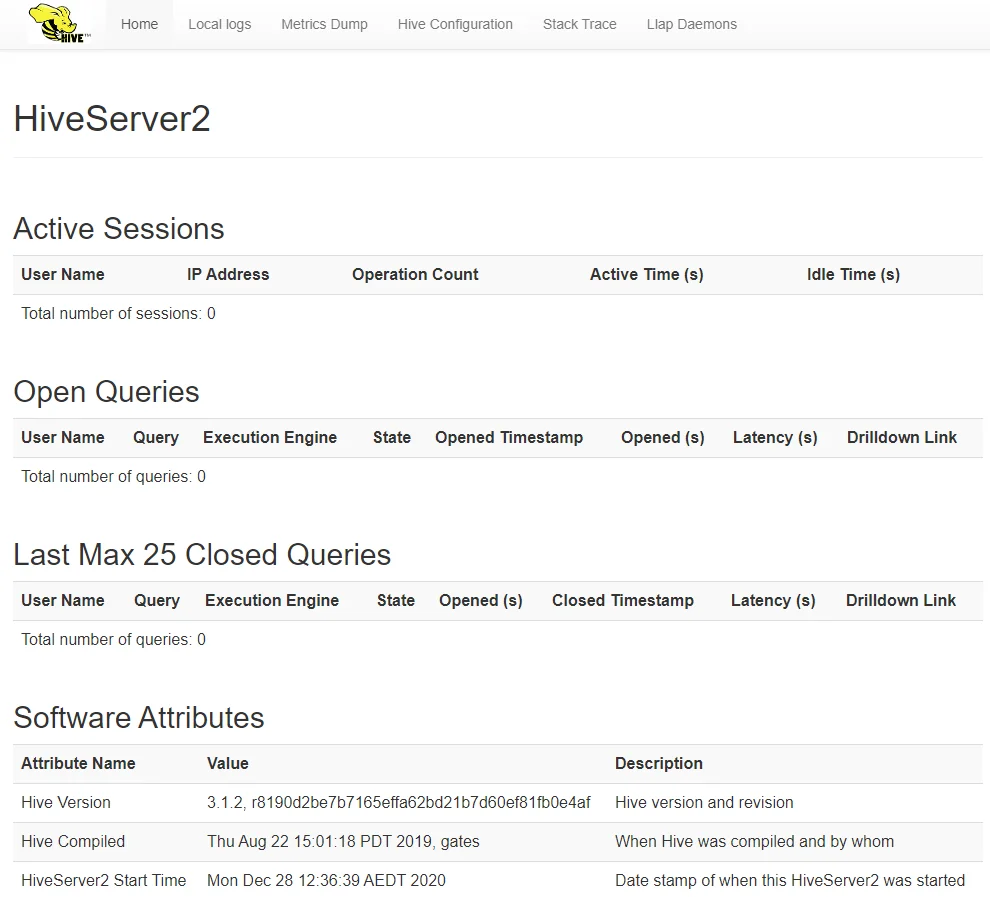Image resolution: width=990 pixels, height=897 pixels.
Task: Click IP Address column header
Action: [228, 275]
